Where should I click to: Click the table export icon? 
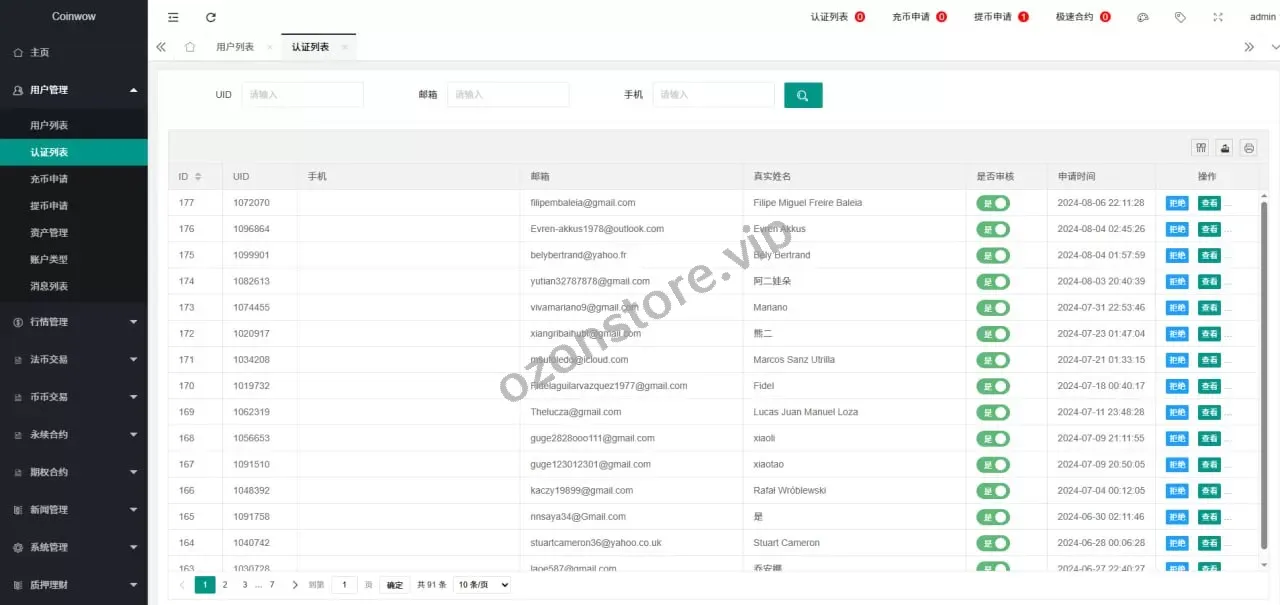pos(1224,148)
